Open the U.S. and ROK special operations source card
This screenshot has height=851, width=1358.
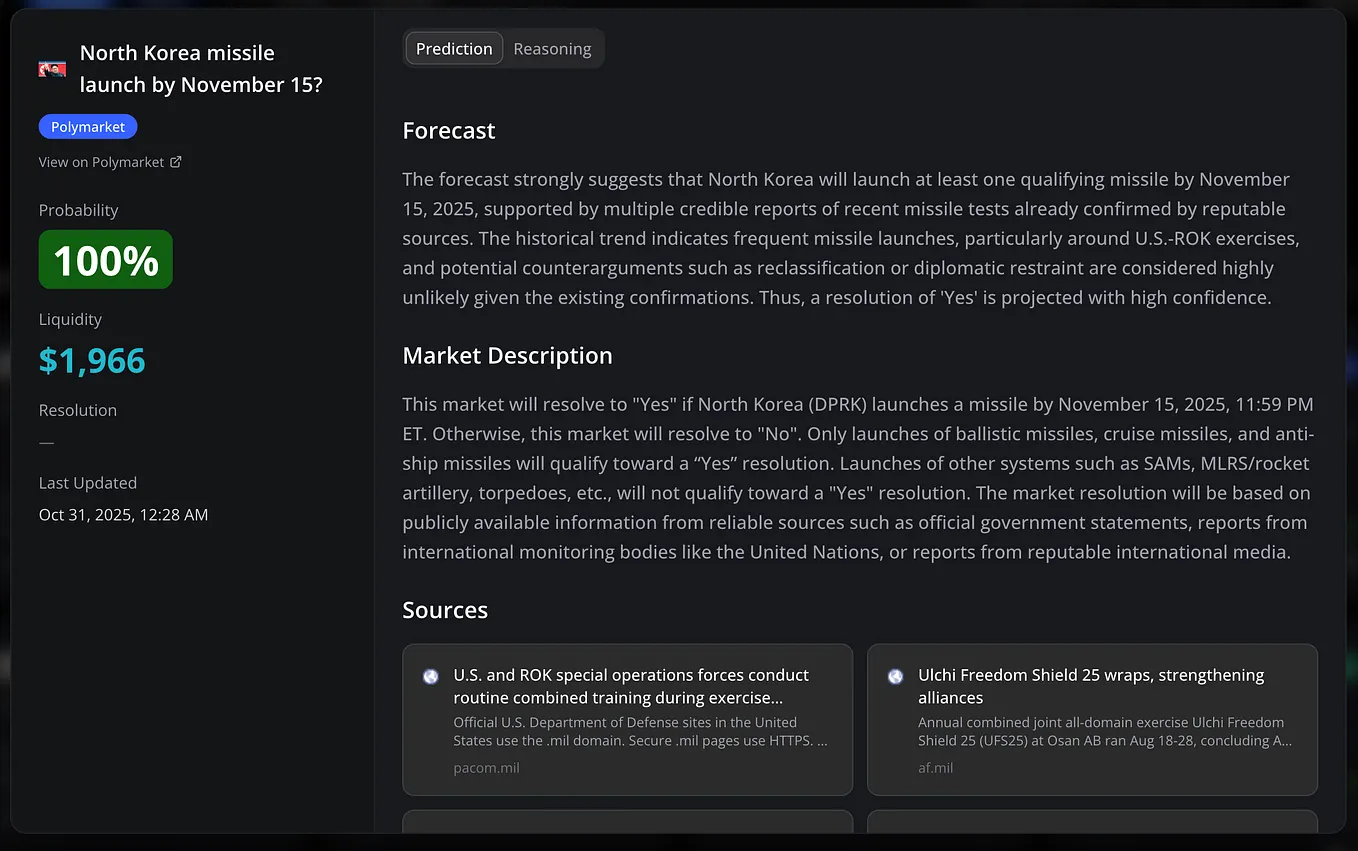tap(627, 720)
